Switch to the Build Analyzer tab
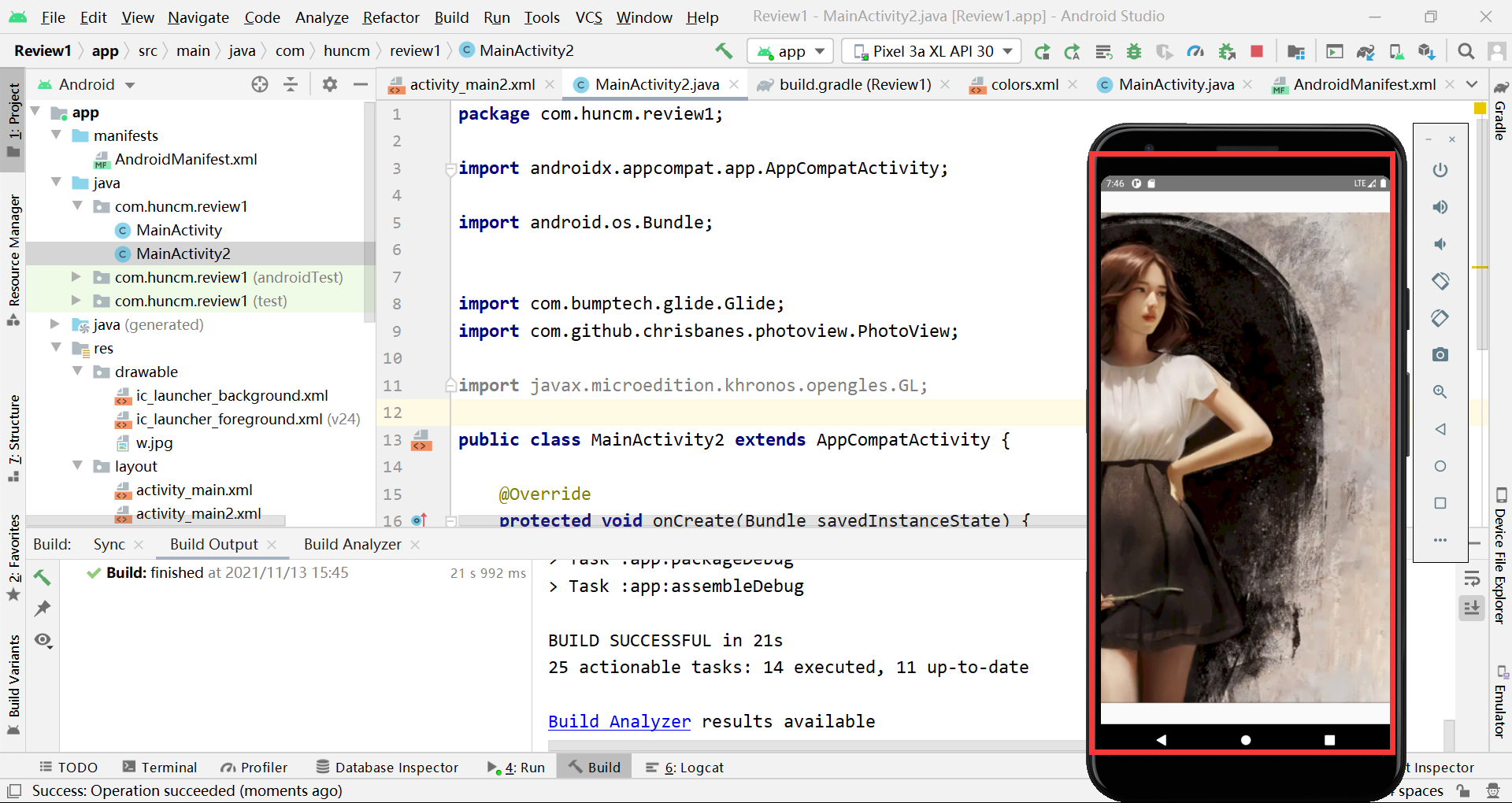This screenshot has height=803, width=1512. pyautogui.click(x=352, y=544)
